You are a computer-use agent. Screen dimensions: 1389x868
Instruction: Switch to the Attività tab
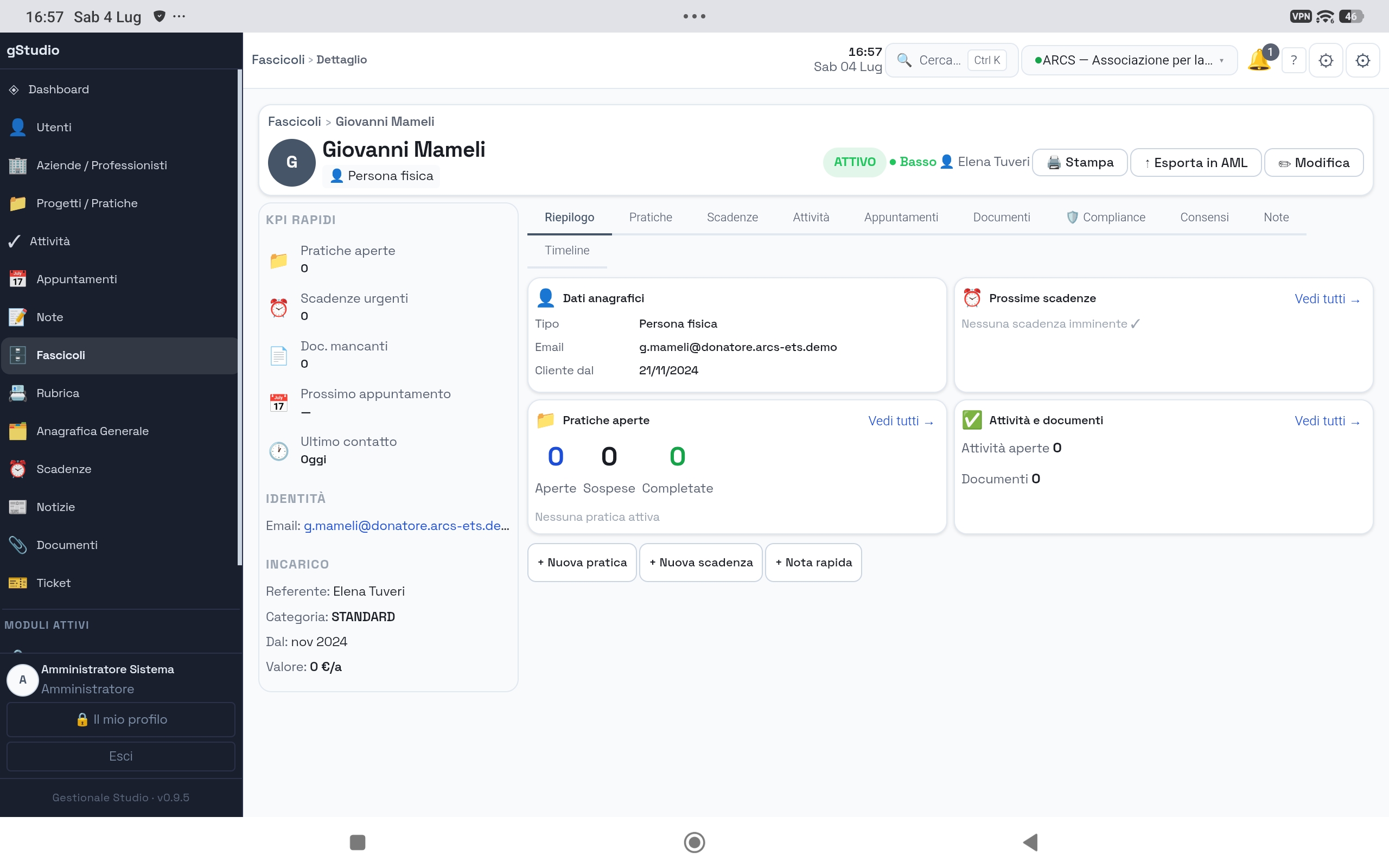pyautogui.click(x=811, y=218)
